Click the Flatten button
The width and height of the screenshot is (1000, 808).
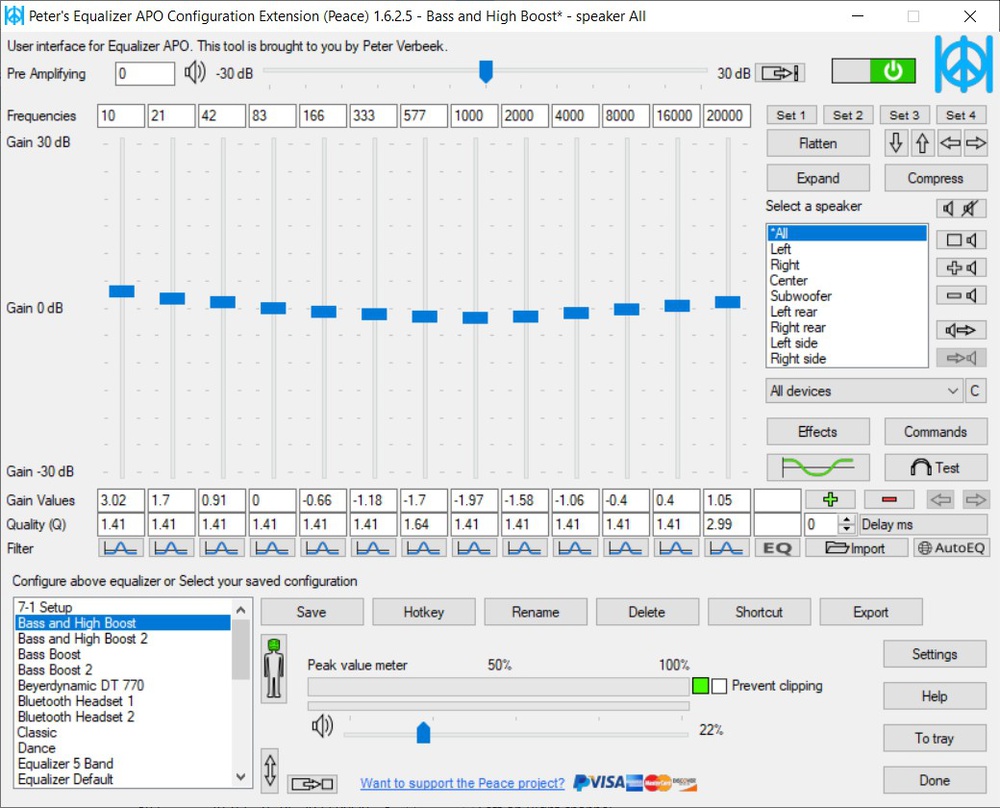pos(817,143)
